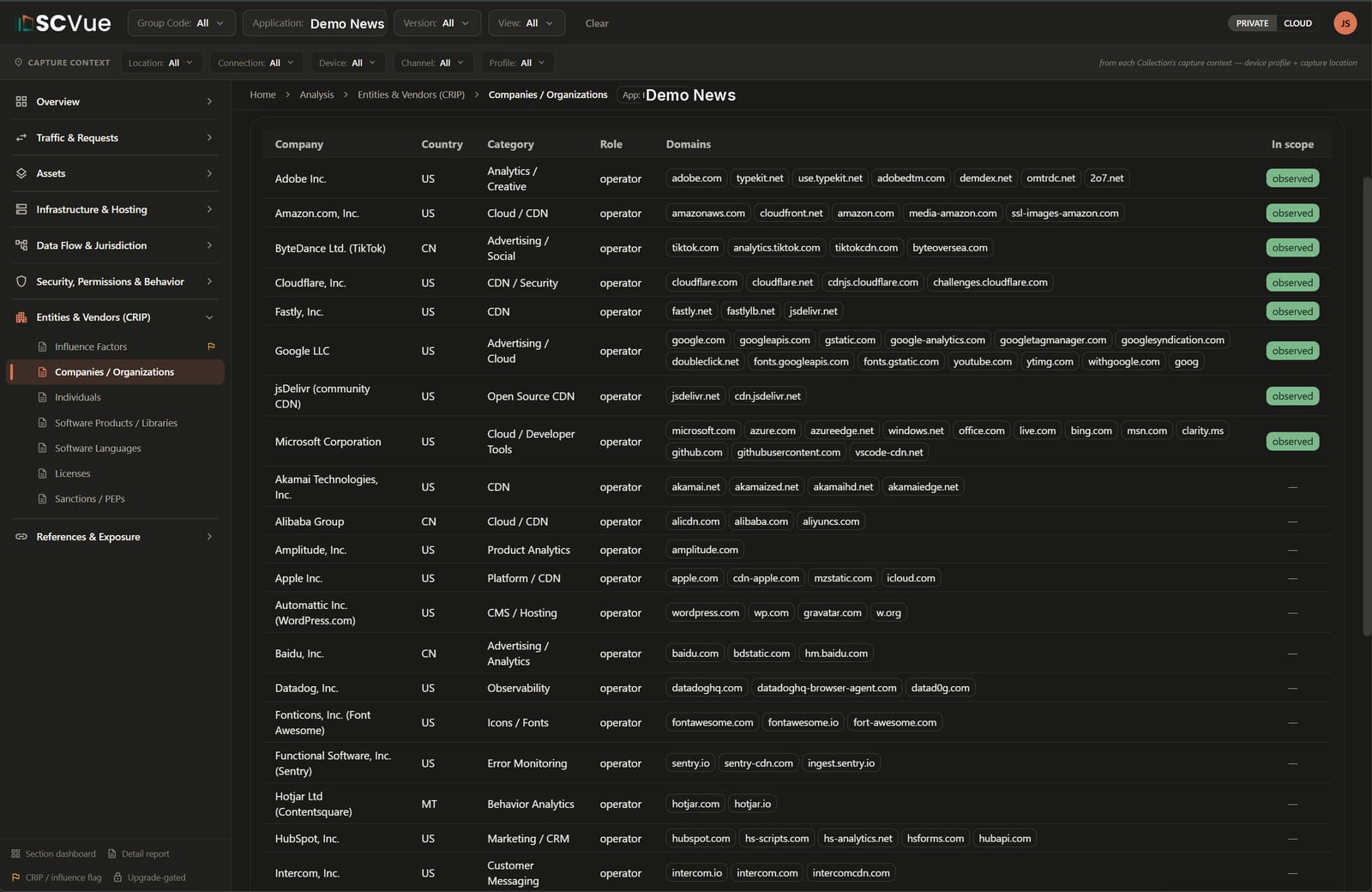The image size is (1372, 892).
Task: Click the page vertical scrollbar
Action: point(1367,406)
